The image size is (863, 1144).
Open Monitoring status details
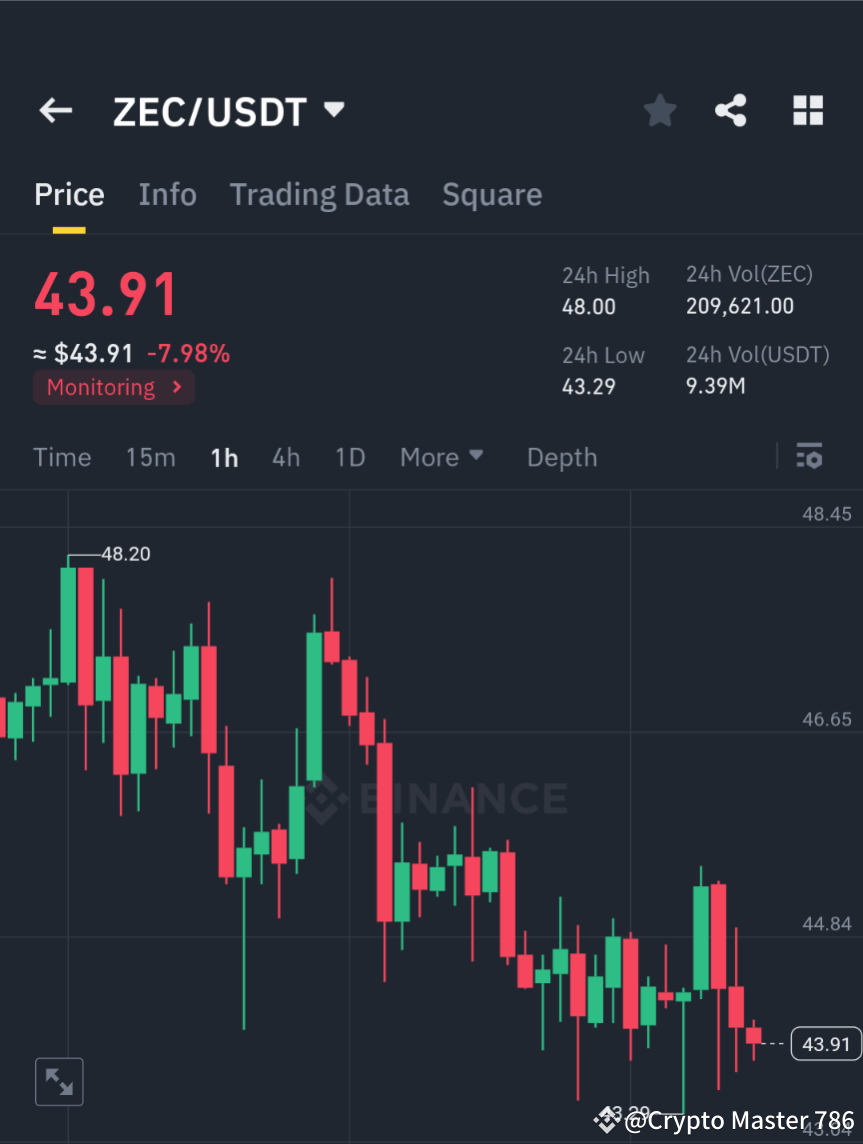coord(113,387)
